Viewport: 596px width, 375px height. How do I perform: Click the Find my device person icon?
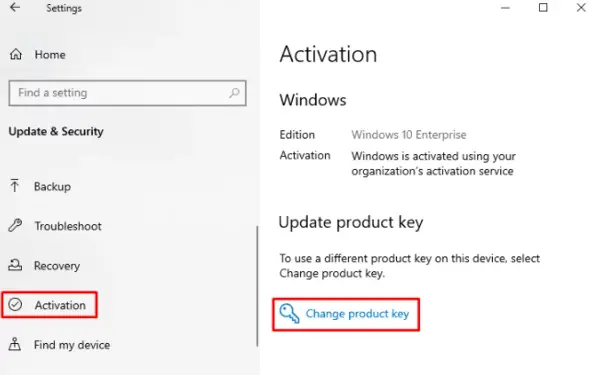coord(14,344)
